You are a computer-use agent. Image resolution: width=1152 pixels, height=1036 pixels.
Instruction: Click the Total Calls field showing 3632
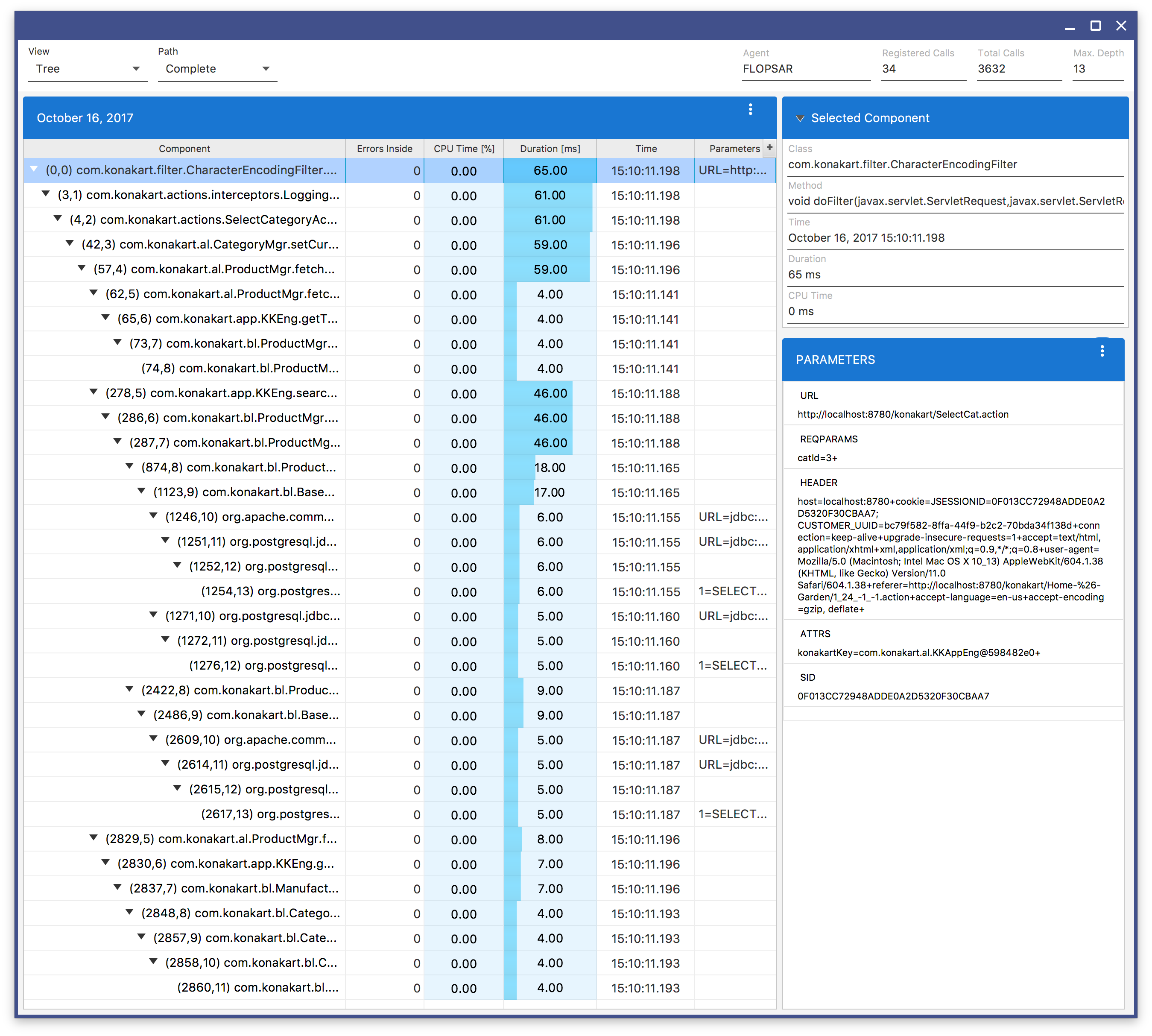tap(1019, 69)
